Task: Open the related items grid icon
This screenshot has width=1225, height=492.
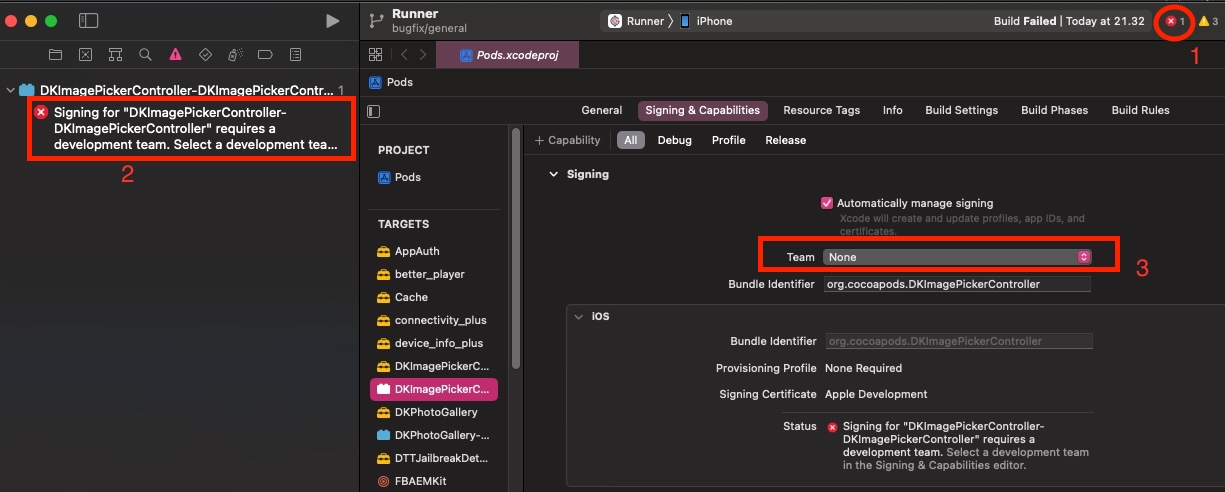Action: [x=375, y=54]
